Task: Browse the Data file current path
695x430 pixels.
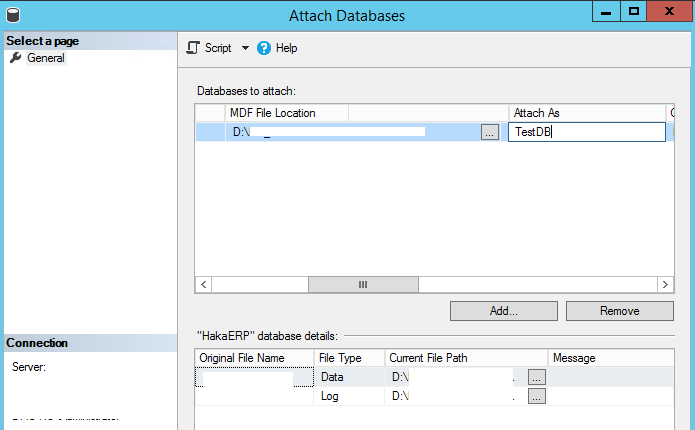Action: (537, 377)
